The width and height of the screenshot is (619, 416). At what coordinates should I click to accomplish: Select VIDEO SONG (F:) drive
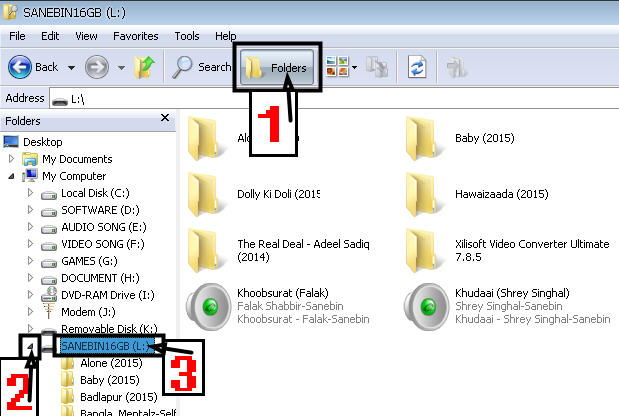tap(103, 244)
